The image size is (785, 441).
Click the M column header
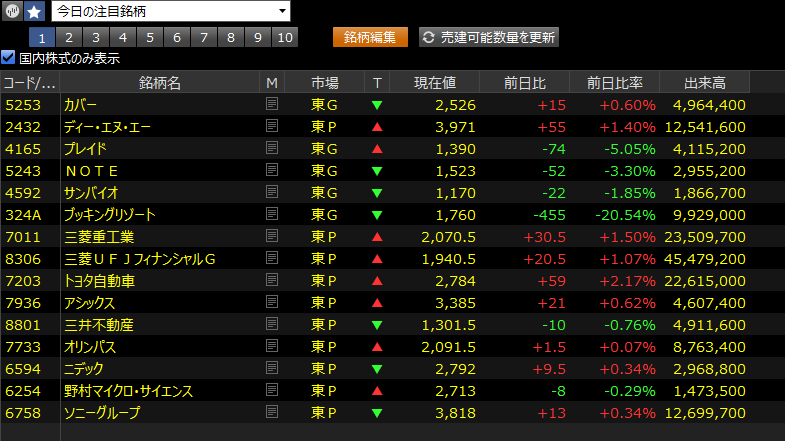point(272,83)
